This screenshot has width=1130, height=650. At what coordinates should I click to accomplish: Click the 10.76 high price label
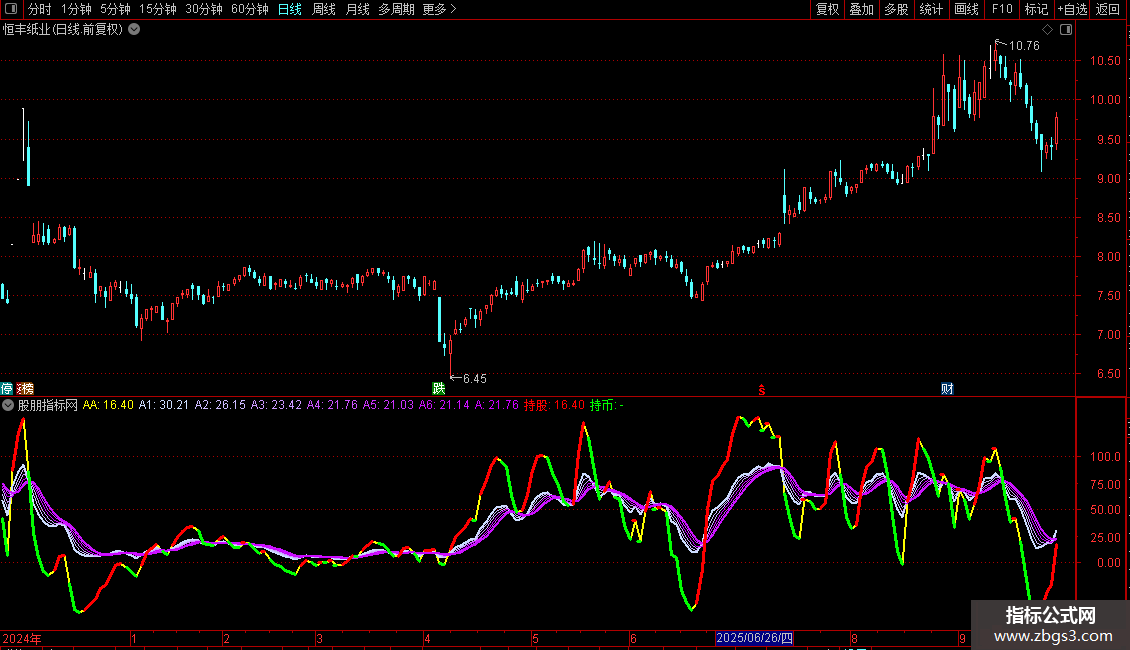click(1024, 46)
